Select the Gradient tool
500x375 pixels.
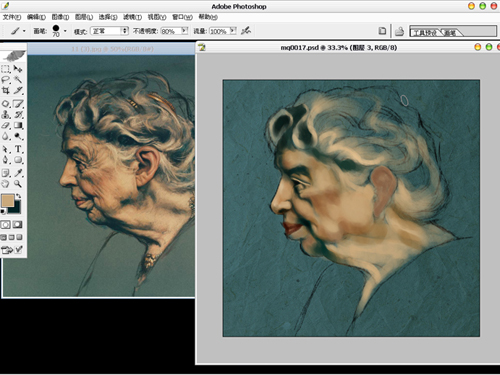[18, 126]
